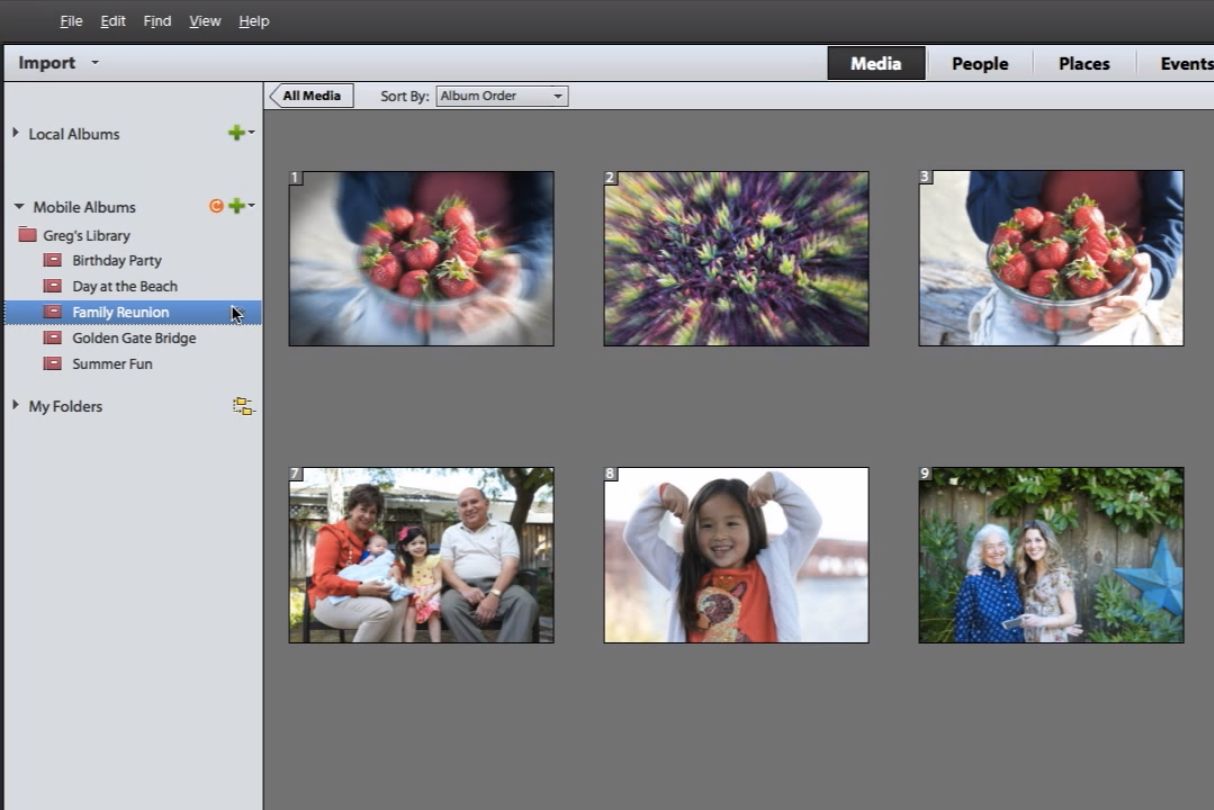
Task: Click the album icon beside Golden Gate Bridge
Action: click(x=51, y=338)
